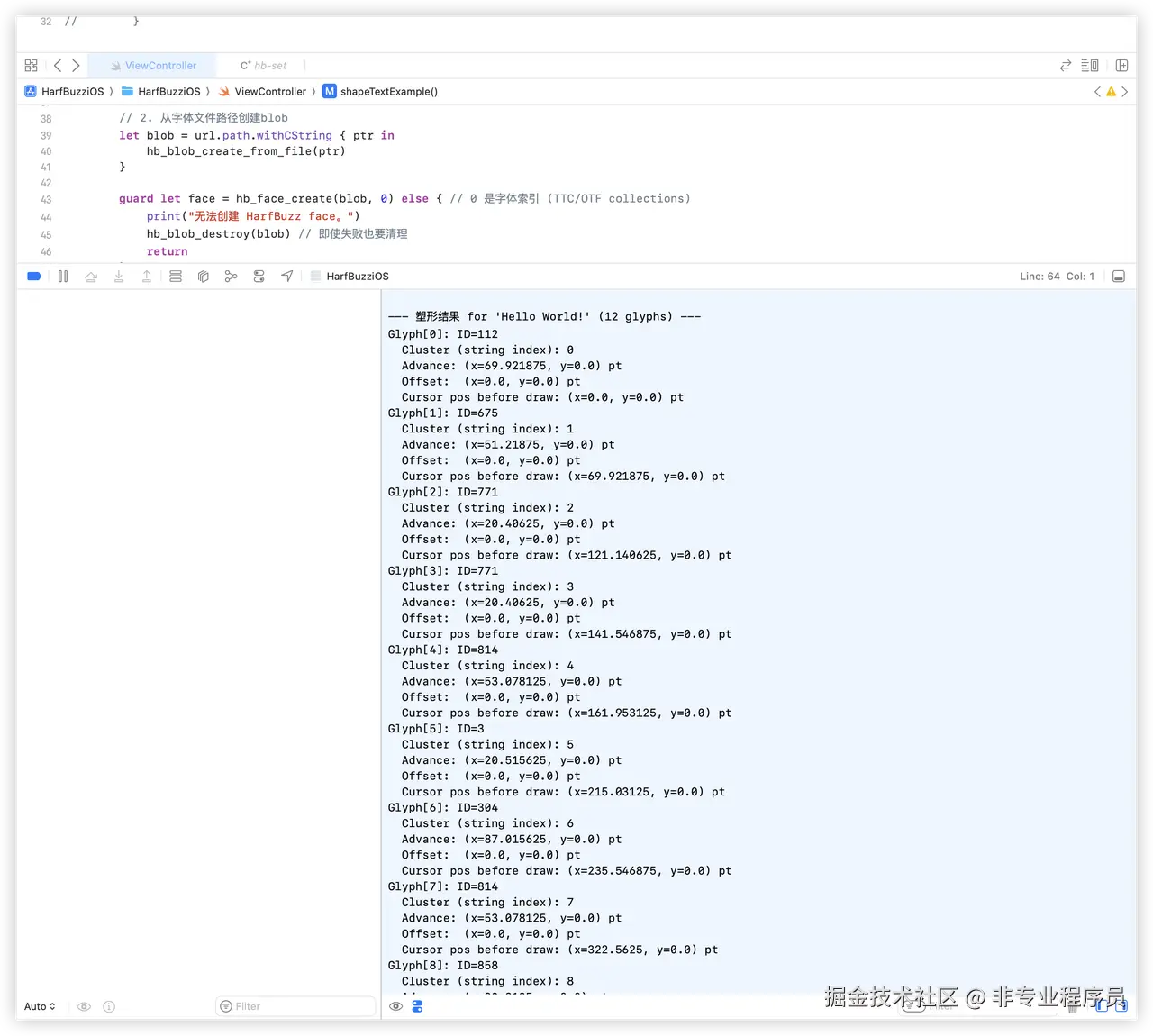Click Cursor pos x=322.5625 console line
The image size is (1153, 1036).
point(559,950)
